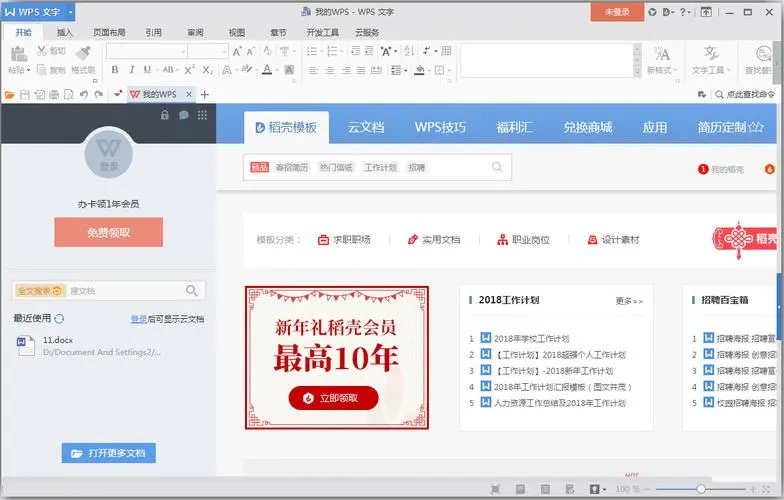Click the new tab plus button

point(205,94)
